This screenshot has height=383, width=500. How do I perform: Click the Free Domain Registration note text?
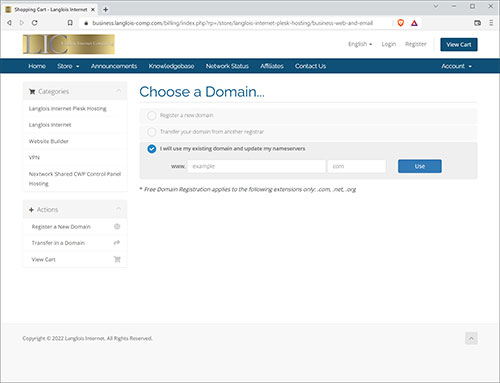tap(248, 189)
